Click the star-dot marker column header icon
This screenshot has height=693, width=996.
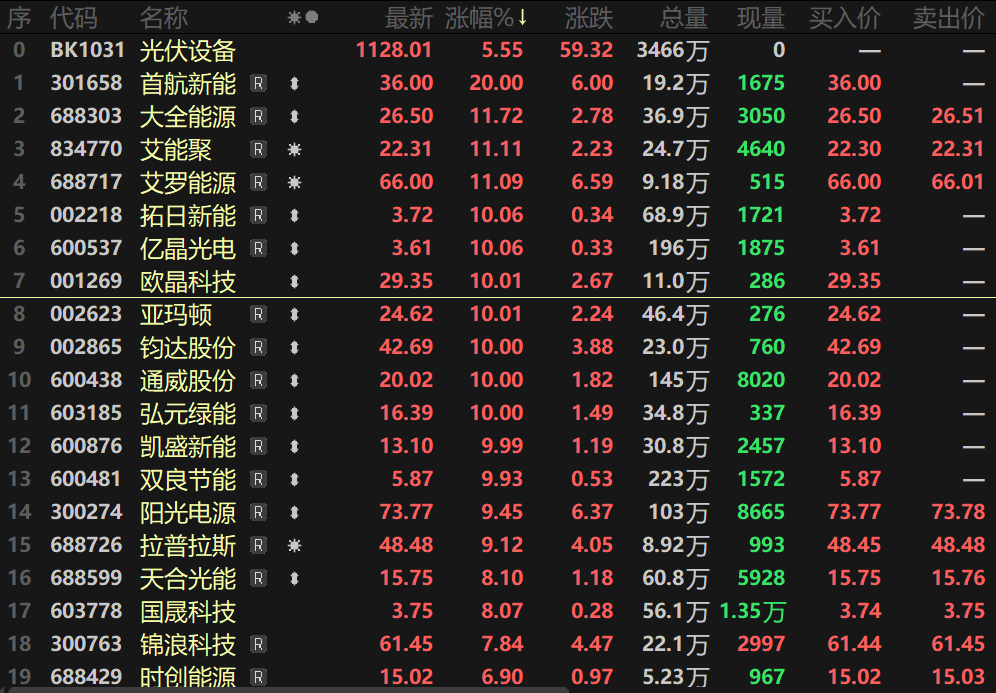coord(302,17)
